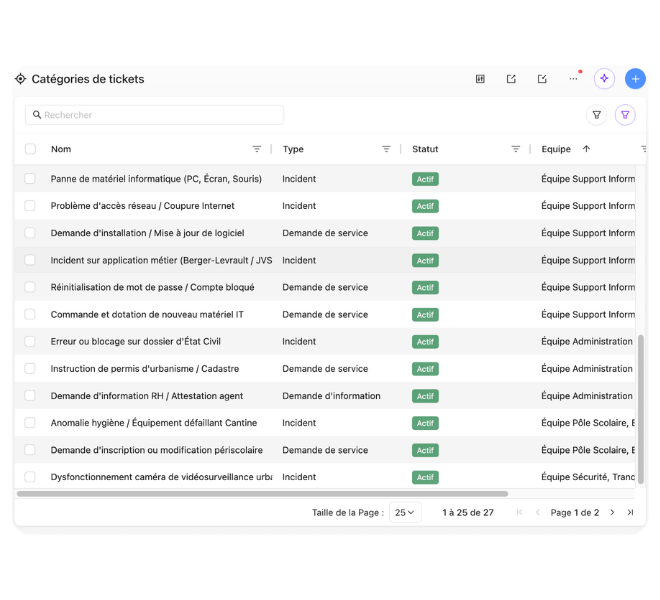The image size is (660, 600).
Task: Check the Erreur ou blocage État Civil row
Action: pyautogui.click(x=30, y=341)
